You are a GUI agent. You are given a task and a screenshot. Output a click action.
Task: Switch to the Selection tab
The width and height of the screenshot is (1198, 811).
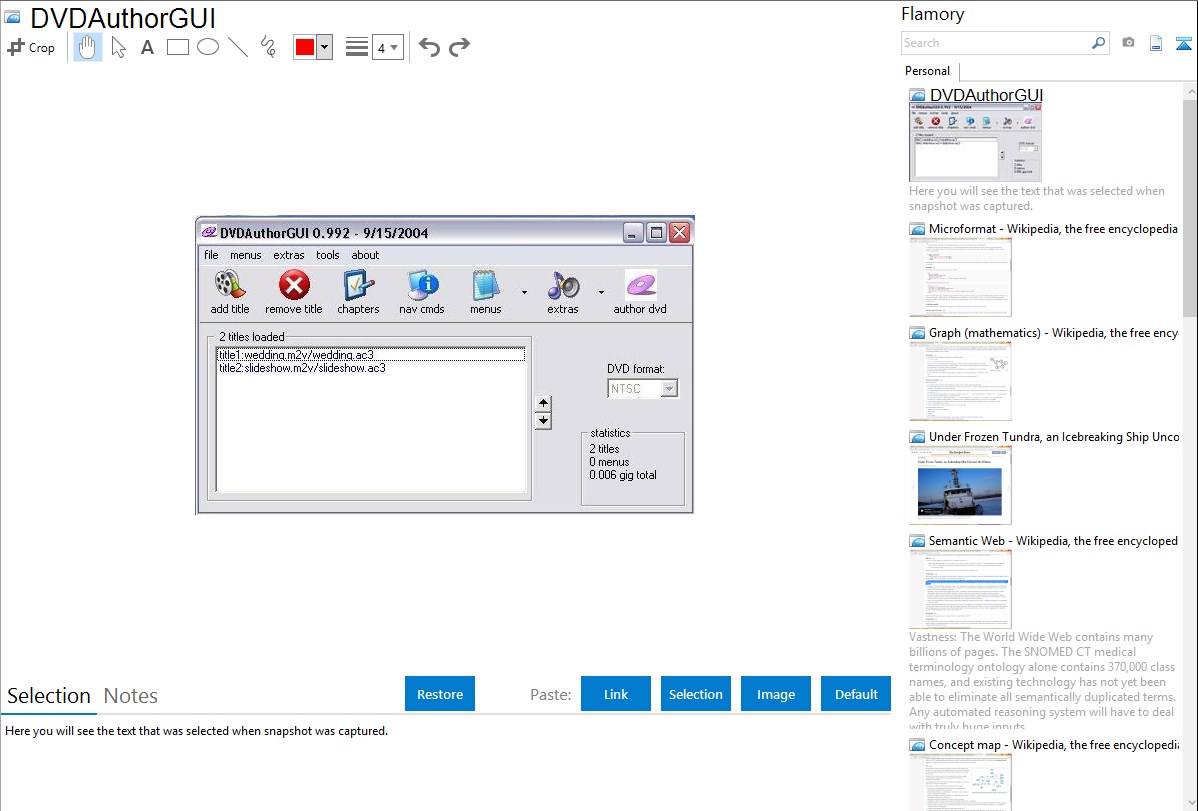49,696
